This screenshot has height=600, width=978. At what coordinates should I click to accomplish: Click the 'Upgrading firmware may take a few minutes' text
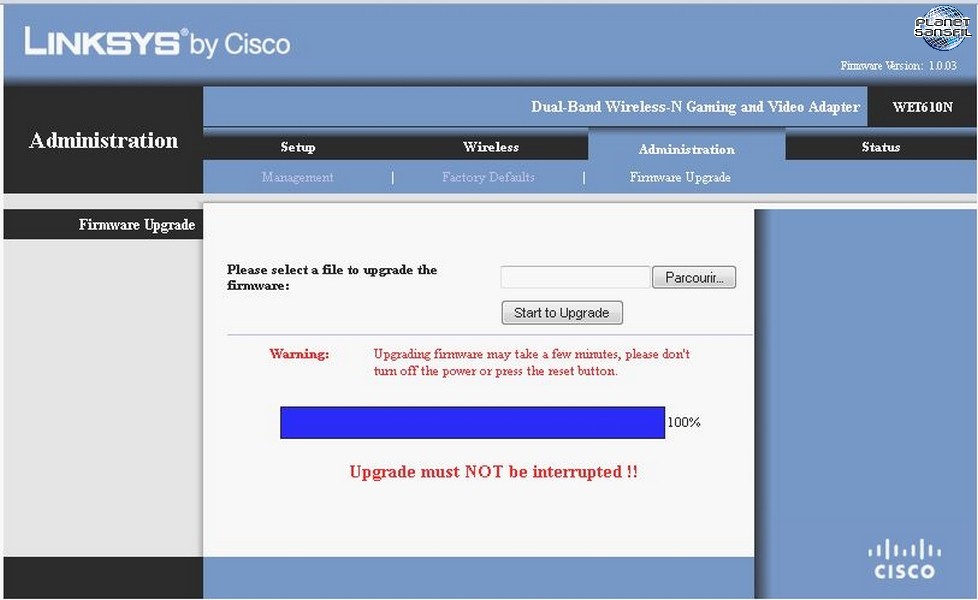[531, 362]
